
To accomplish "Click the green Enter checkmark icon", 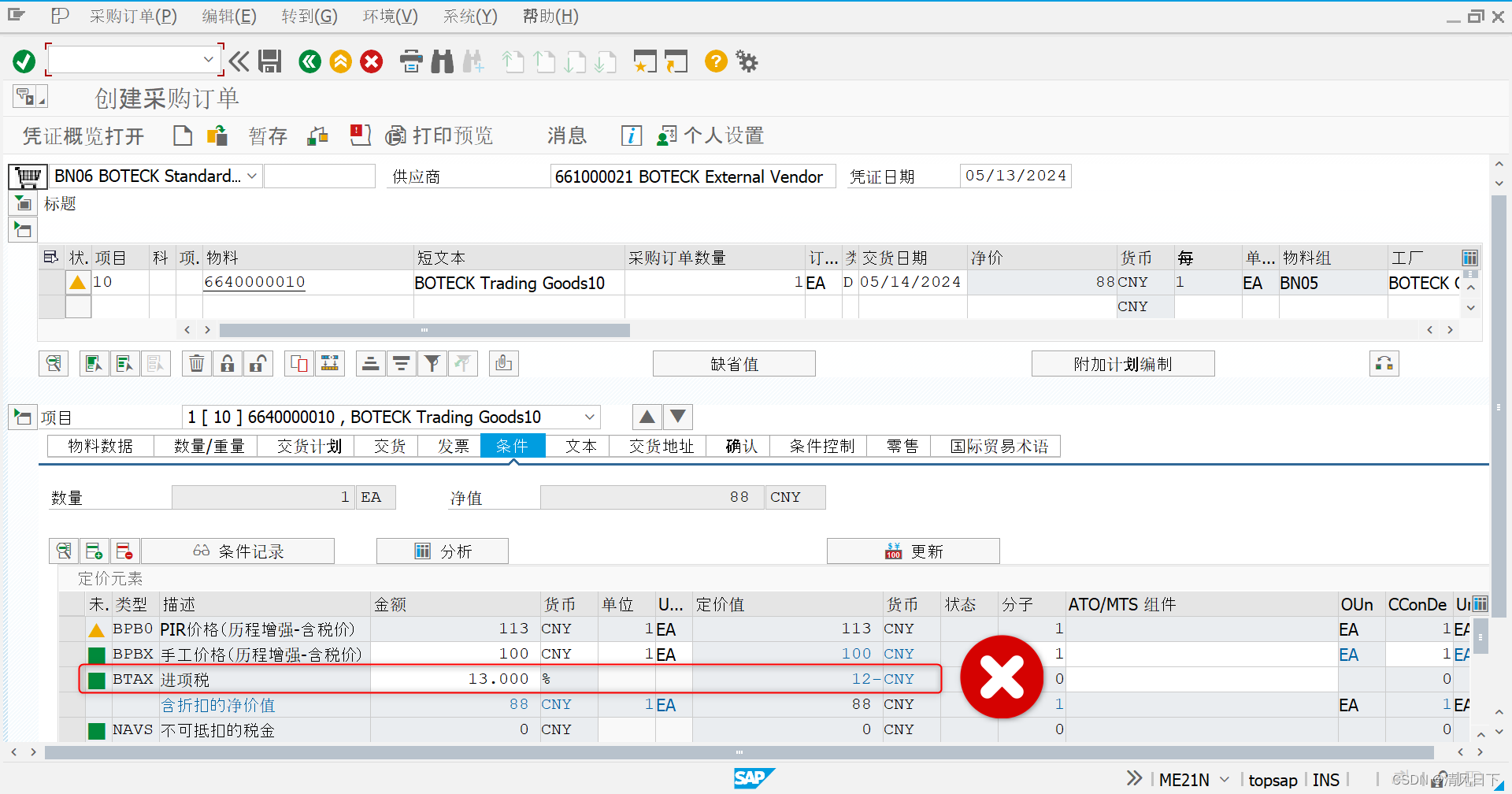I will pos(24,61).
